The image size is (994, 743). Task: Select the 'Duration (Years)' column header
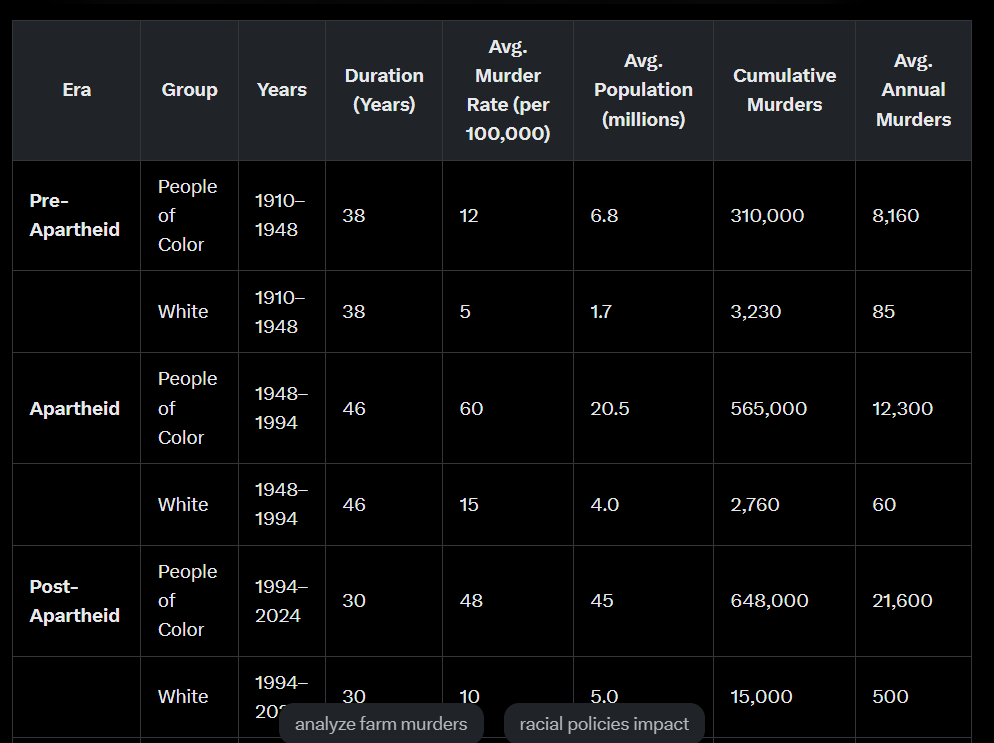[x=384, y=90]
